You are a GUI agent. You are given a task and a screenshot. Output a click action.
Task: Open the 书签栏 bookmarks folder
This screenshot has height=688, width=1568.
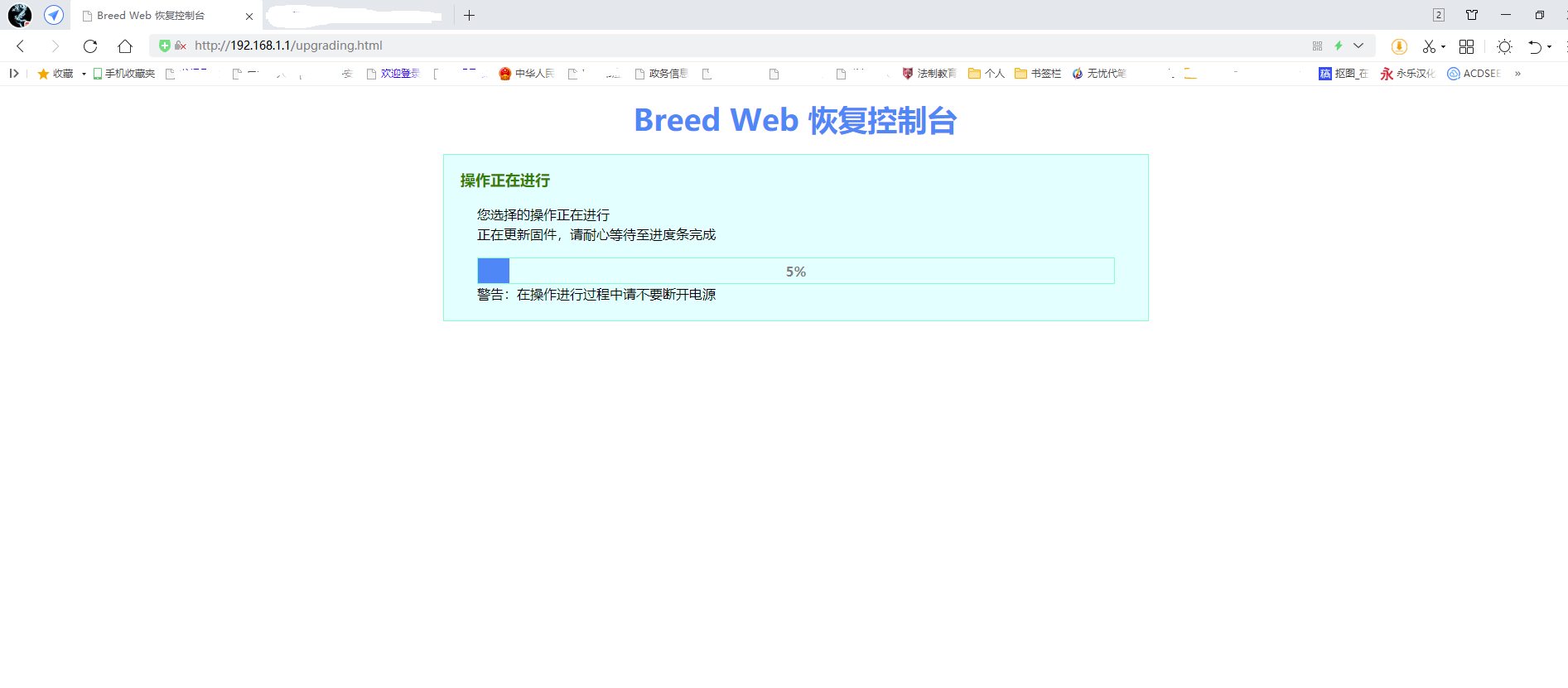[1038, 74]
